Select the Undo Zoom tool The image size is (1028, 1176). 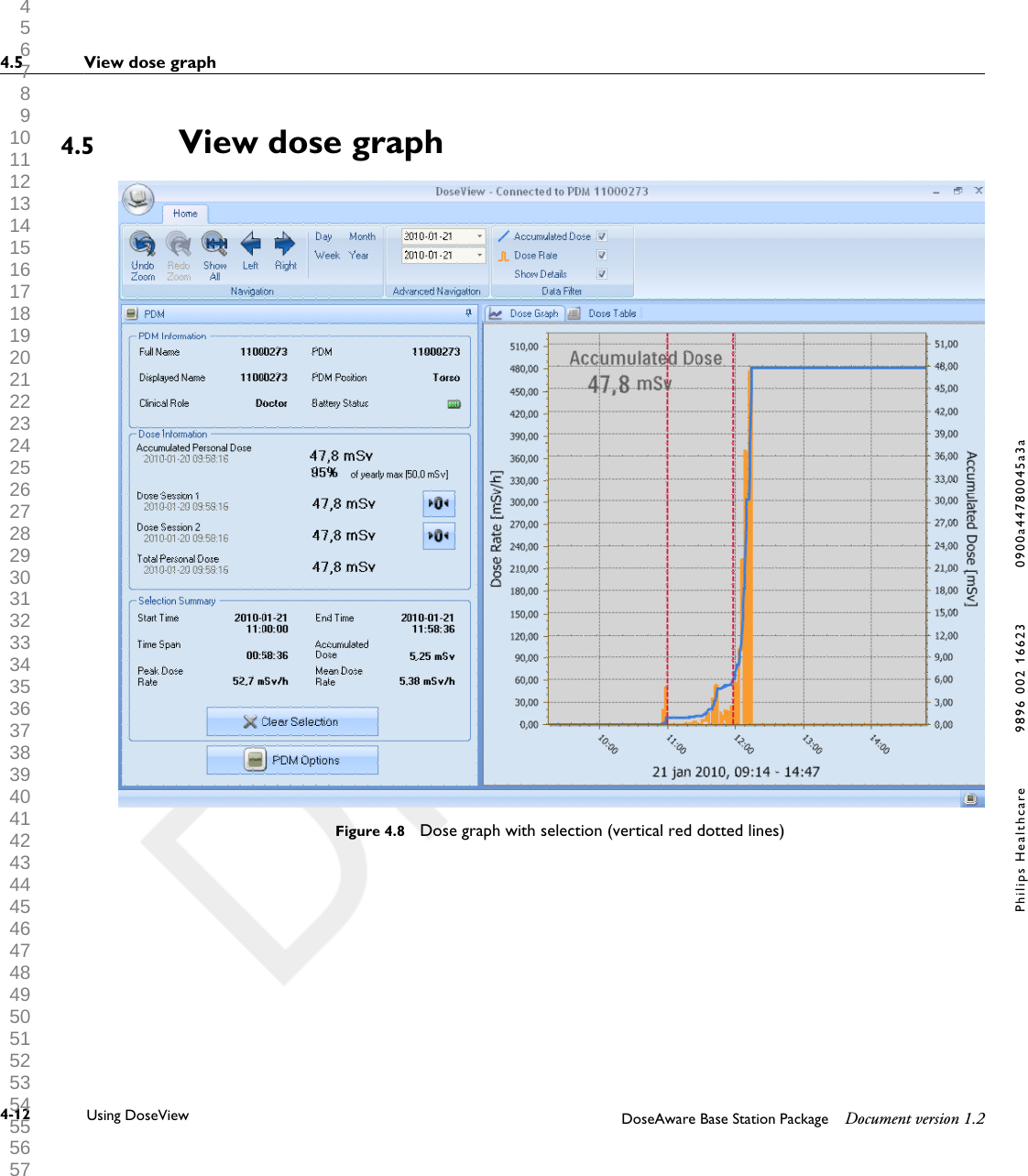coord(143,252)
